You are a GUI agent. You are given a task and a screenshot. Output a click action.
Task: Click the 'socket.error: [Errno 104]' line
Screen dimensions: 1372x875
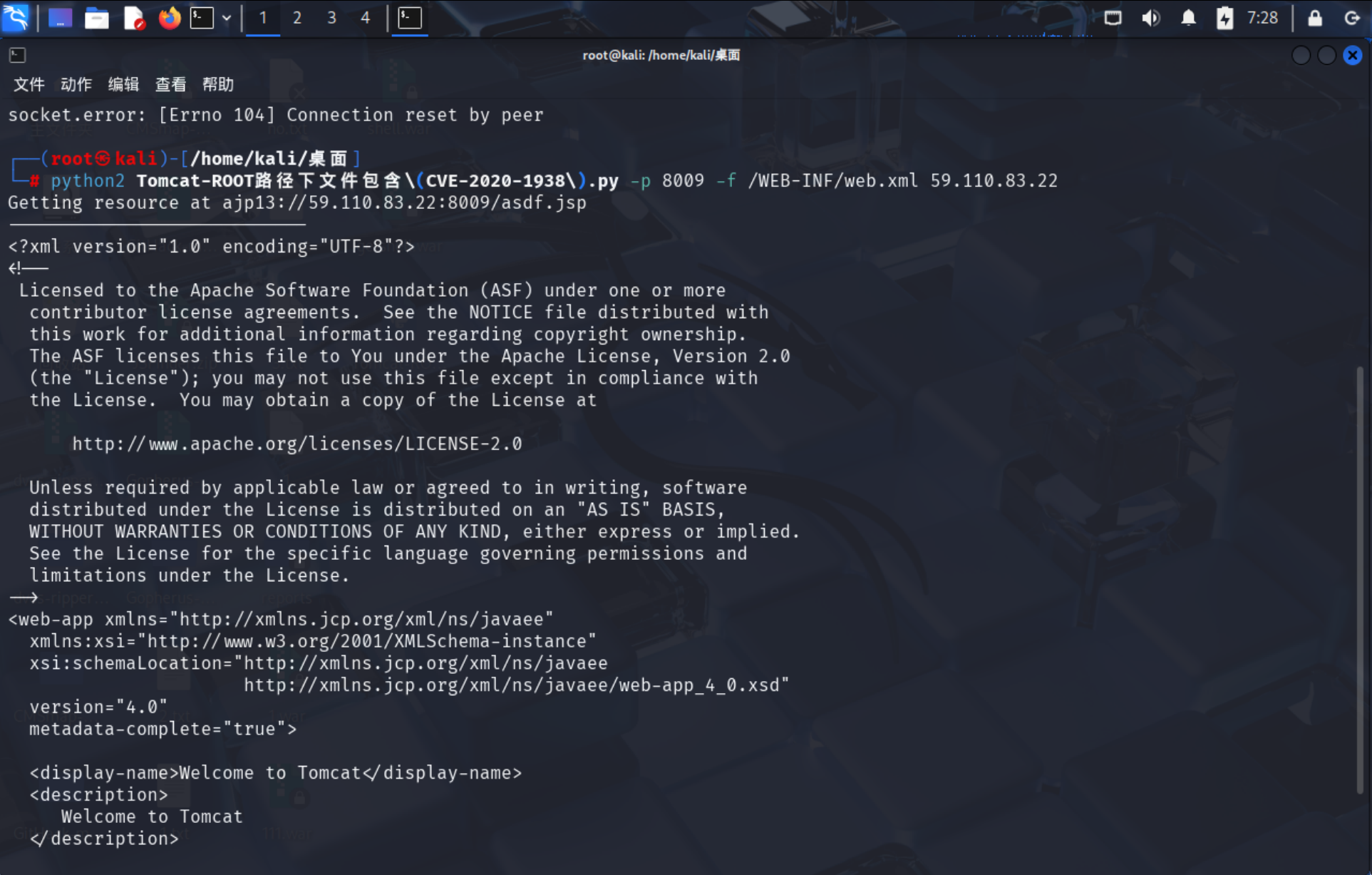click(x=276, y=115)
